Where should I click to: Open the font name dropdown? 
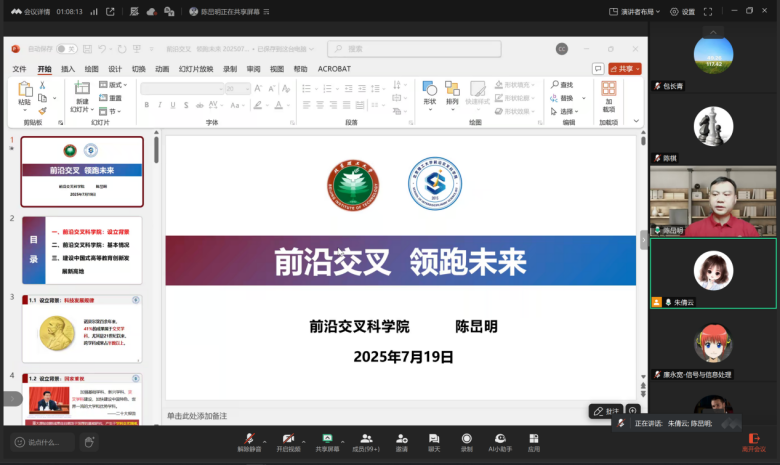click(221, 89)
